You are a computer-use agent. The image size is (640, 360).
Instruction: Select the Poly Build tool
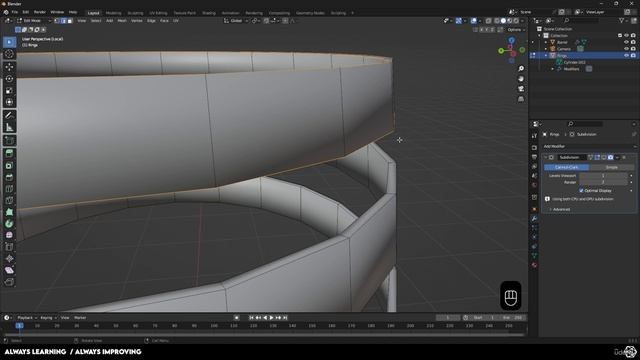click(x=9, y=212)
